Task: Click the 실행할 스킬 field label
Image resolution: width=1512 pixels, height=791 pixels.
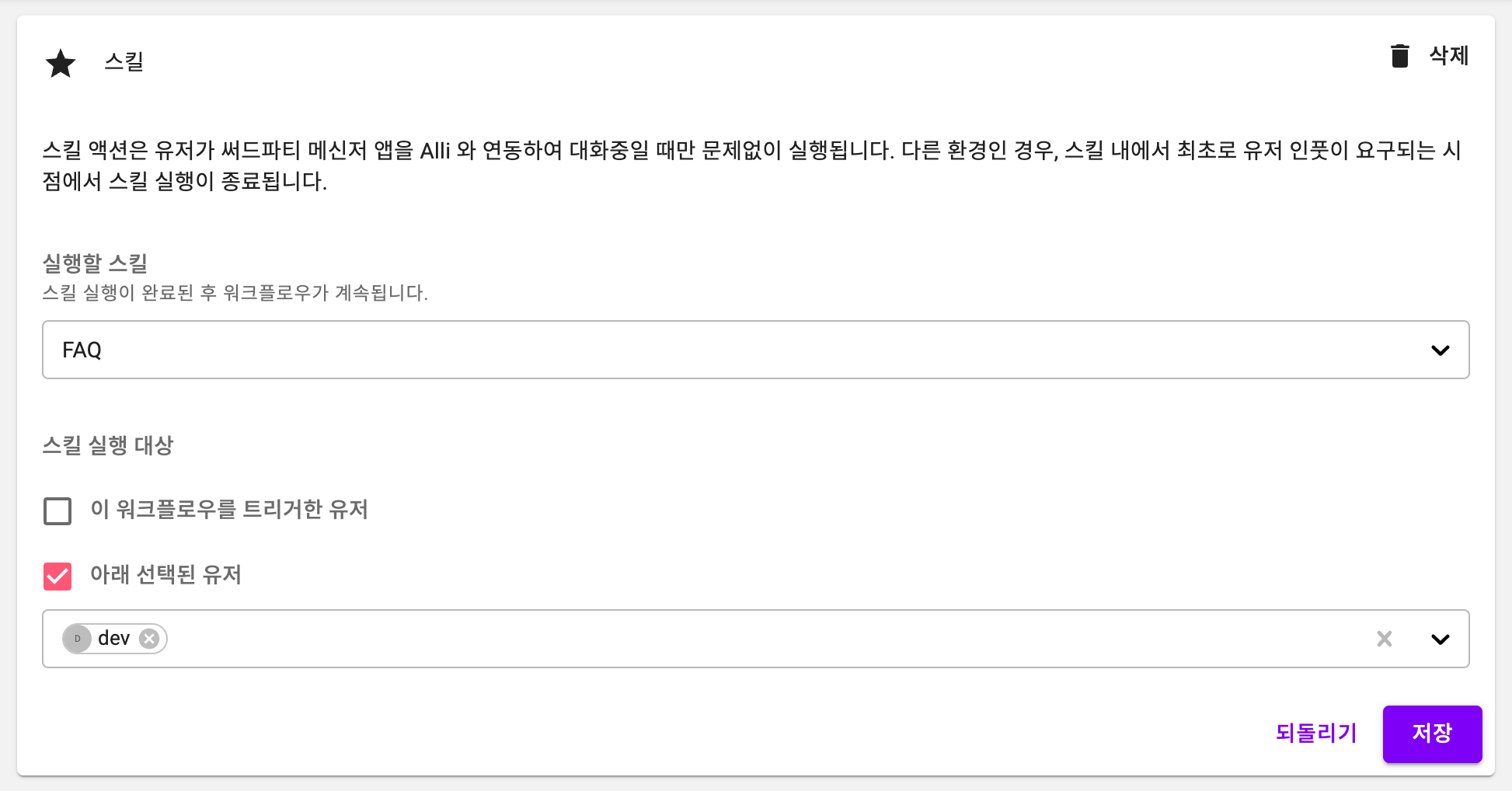Action: [x=95, y=263]
